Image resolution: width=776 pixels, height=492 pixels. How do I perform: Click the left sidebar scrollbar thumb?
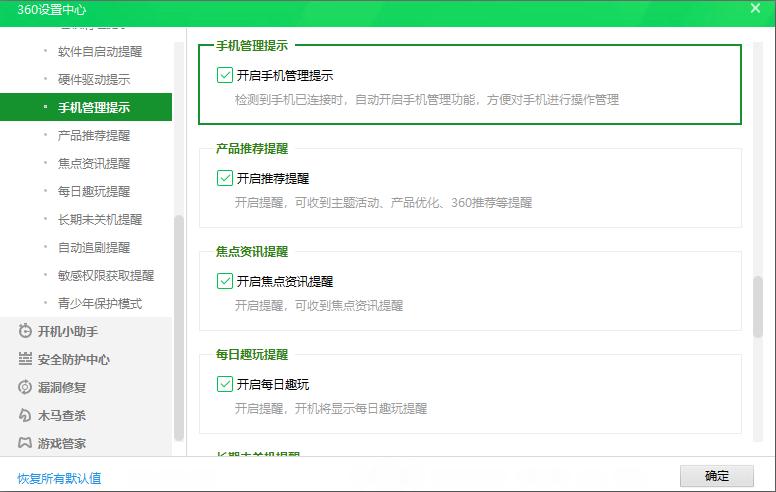179,328
